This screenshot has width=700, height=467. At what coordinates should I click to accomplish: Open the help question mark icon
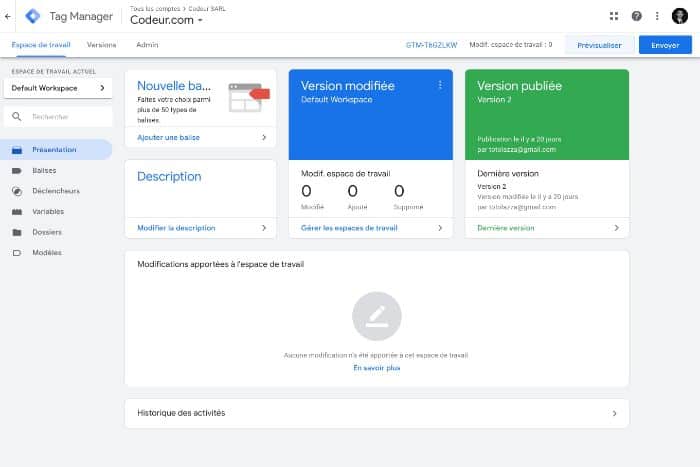(636, 16)
